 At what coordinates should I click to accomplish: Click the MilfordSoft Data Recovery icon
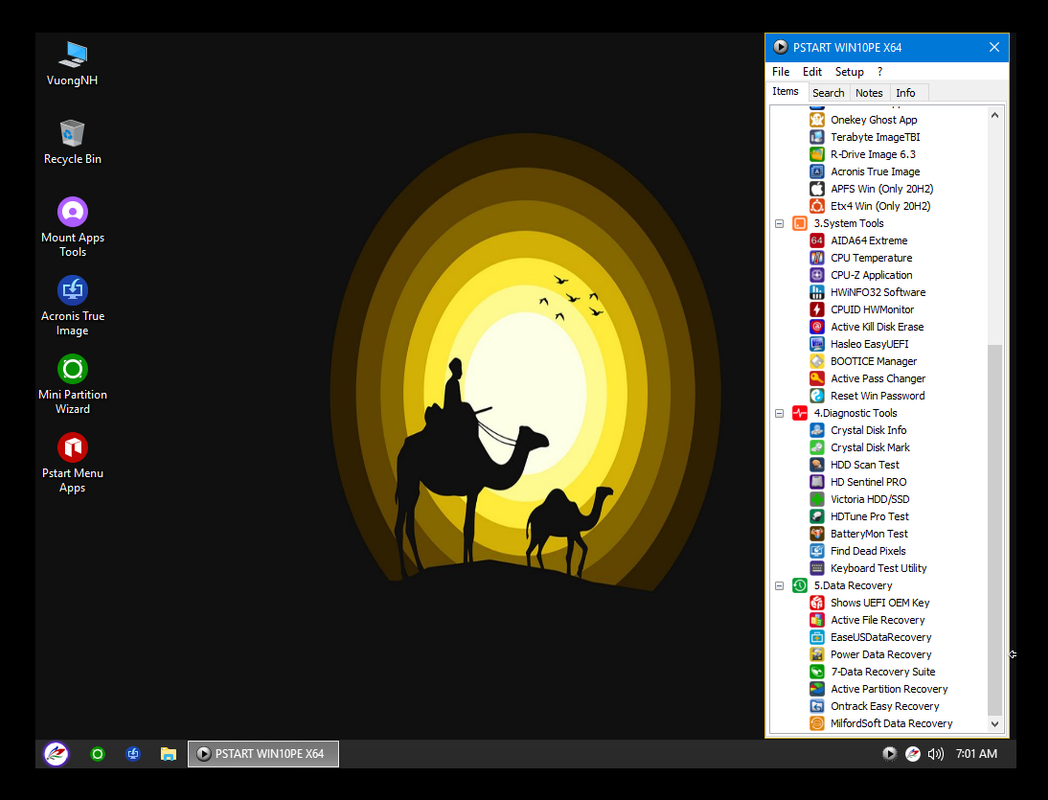(817, 723)
